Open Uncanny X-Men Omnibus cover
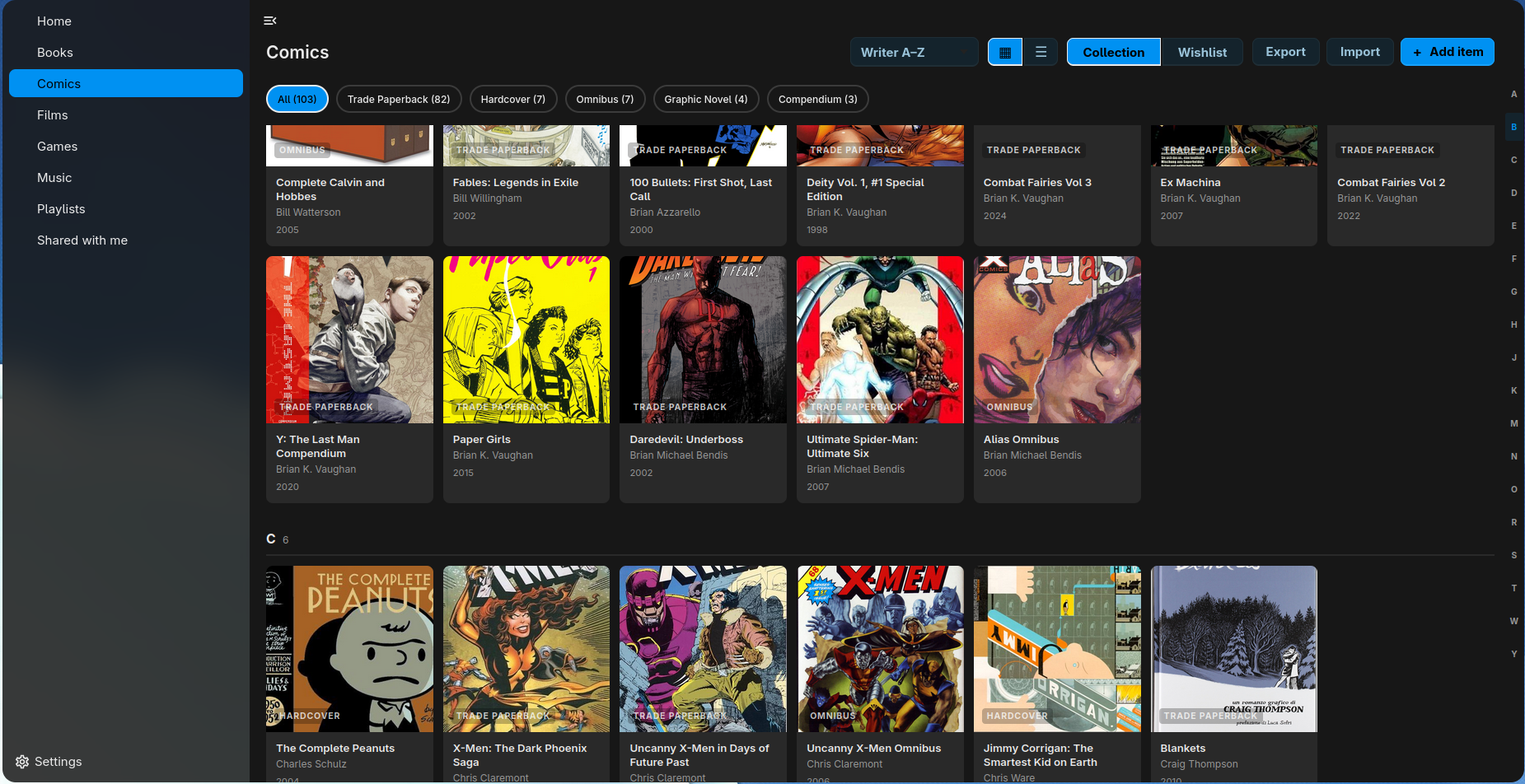 (x=880, y=649)
